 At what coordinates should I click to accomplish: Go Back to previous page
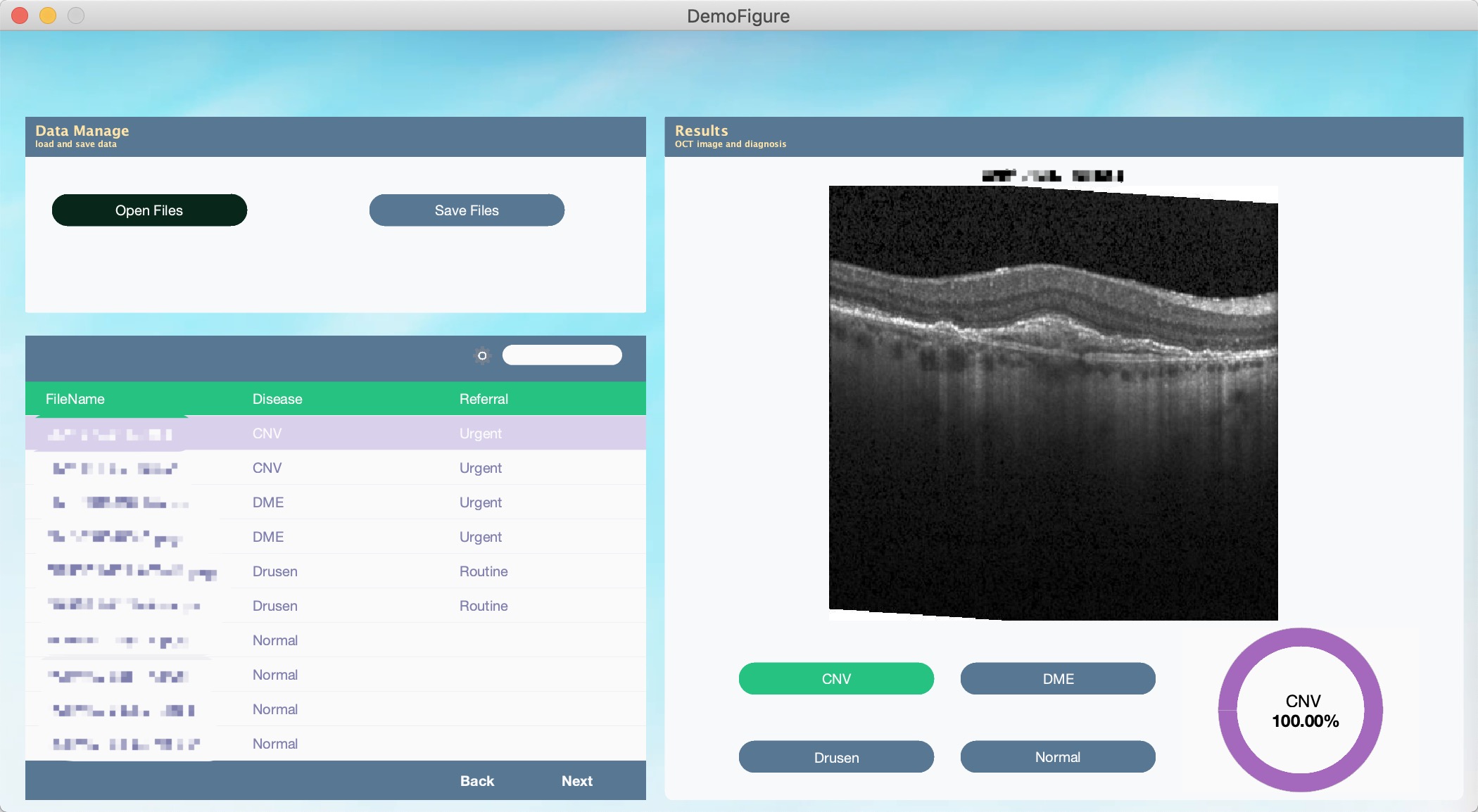pos(476,780)
